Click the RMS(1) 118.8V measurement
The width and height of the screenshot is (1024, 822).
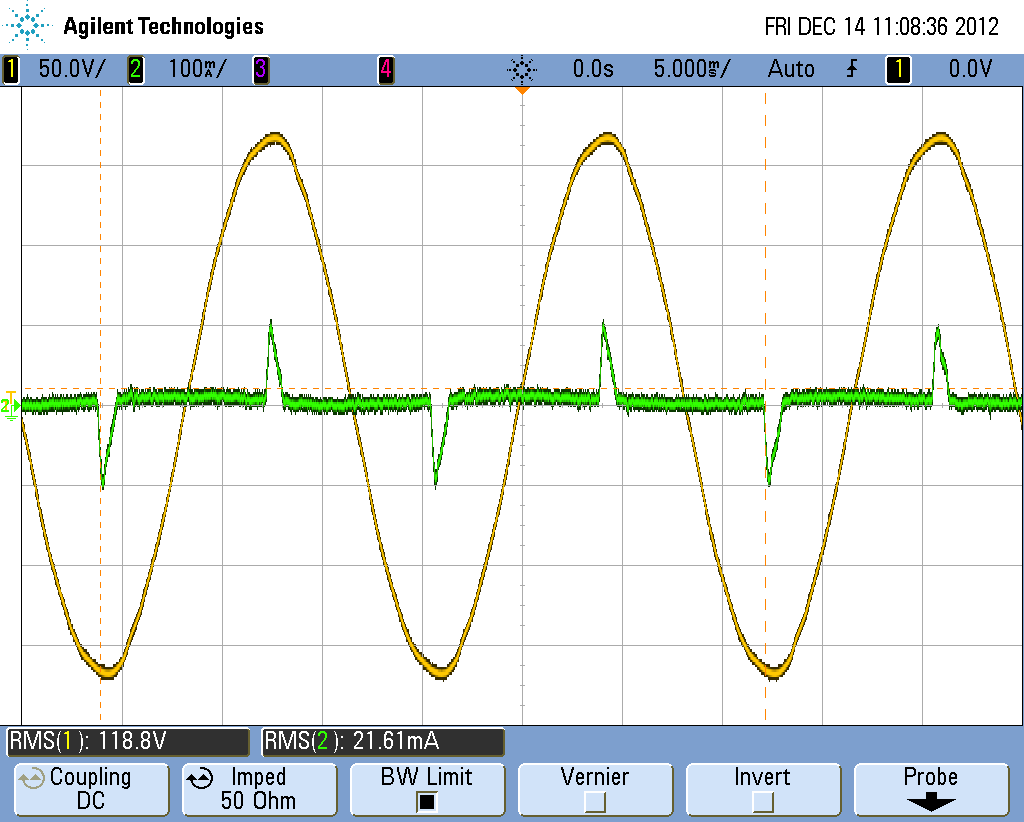click(x=128, y=742)
